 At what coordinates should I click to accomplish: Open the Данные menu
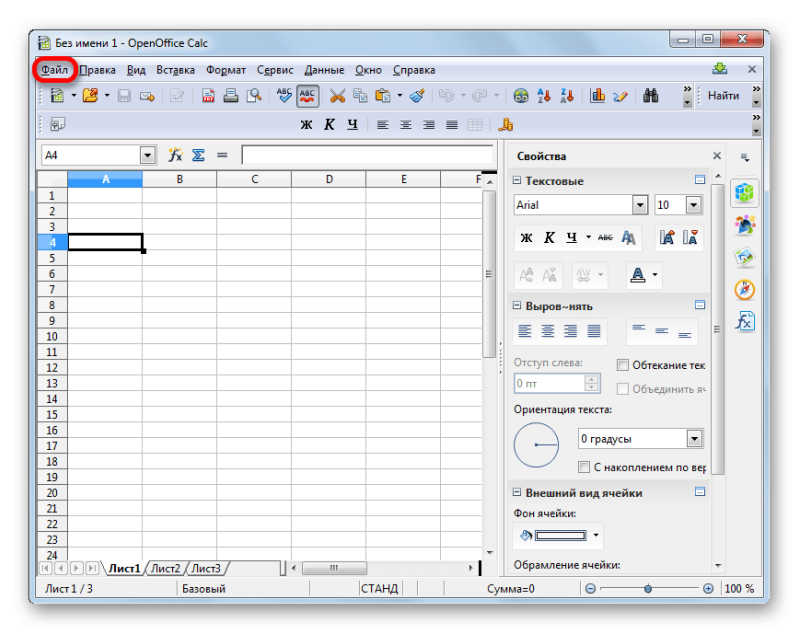coord(324,70)
